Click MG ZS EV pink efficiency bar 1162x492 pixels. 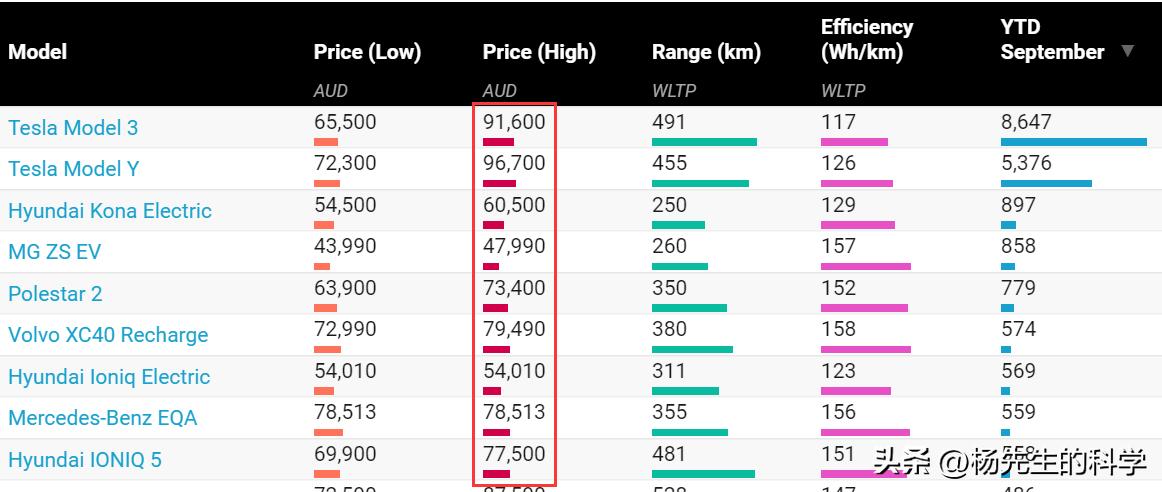point(866,267)
